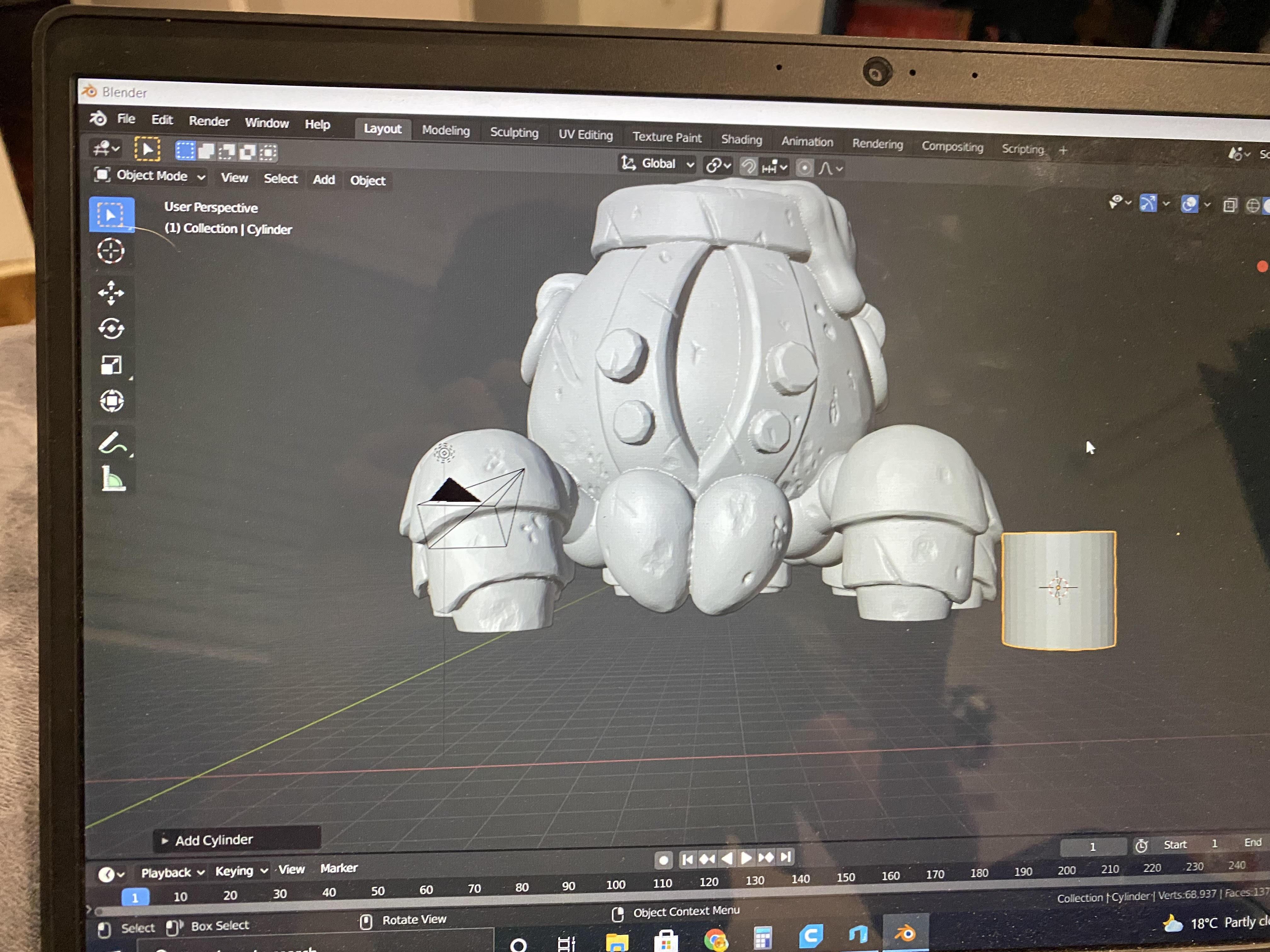1270x952 pixels.
Task: Activate the Move tool
Action: pos(111,293)
